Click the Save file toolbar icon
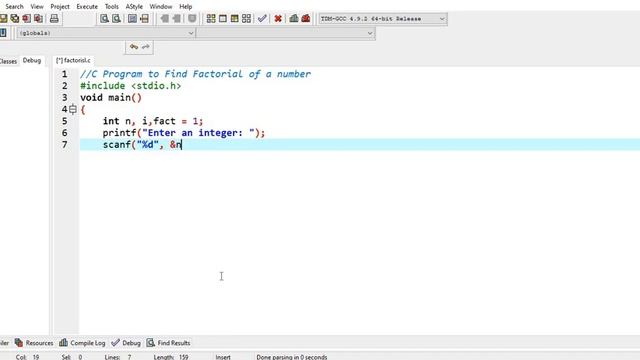This screenshot has height=360, width=640. pyautogui.click(x=3, y=18)
